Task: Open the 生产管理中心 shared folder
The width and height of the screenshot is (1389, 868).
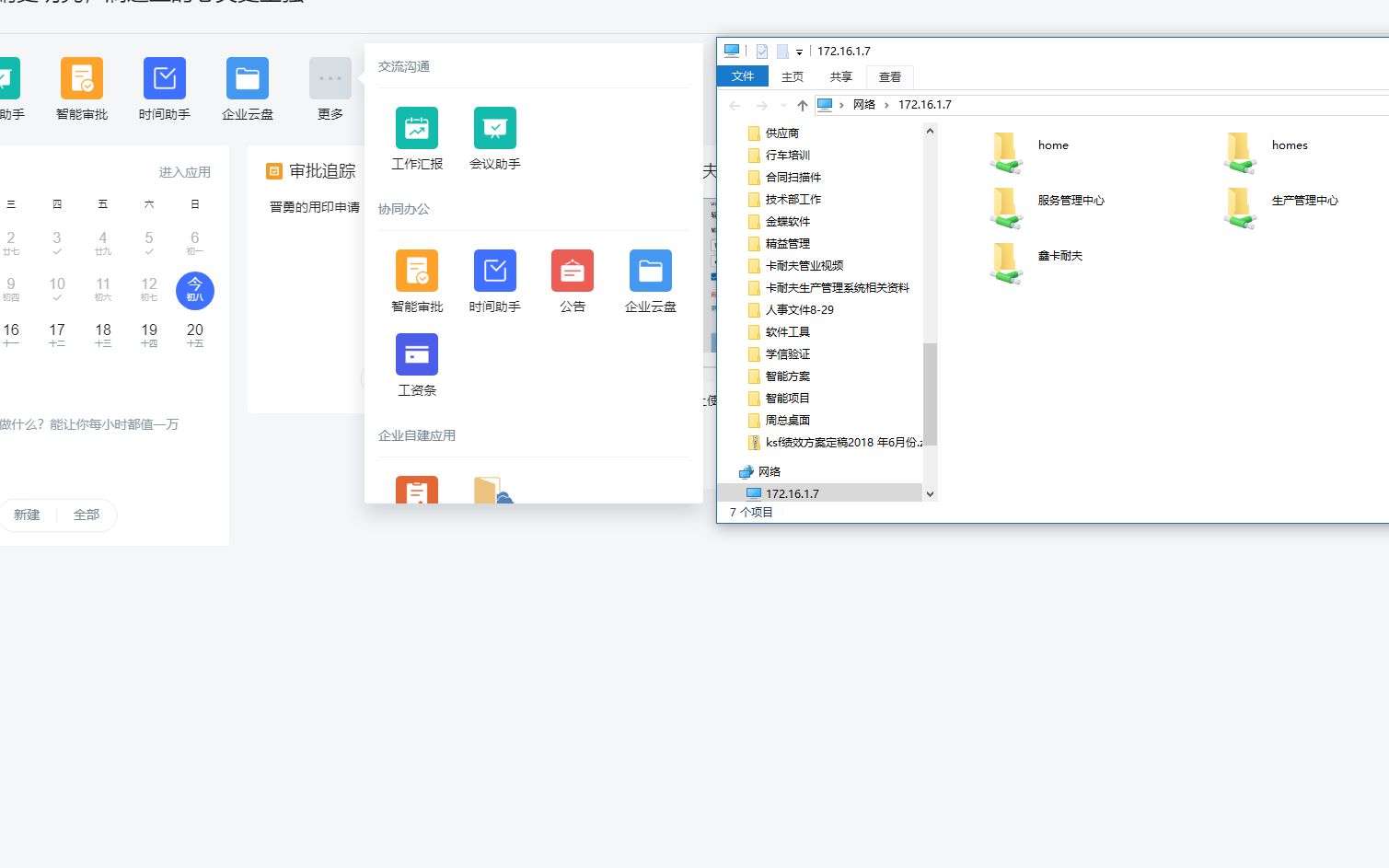Action: pos(1281,207)
